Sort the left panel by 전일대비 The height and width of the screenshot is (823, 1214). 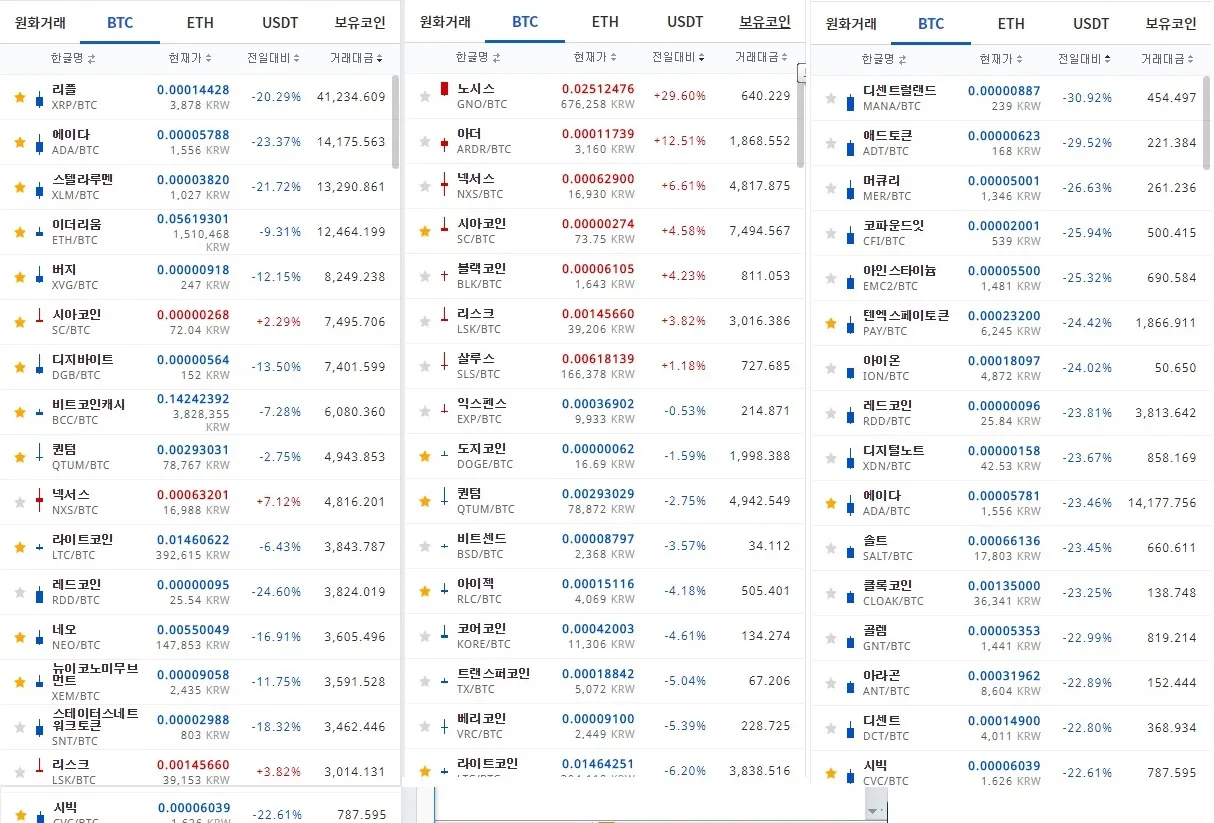tap(274, 59)
